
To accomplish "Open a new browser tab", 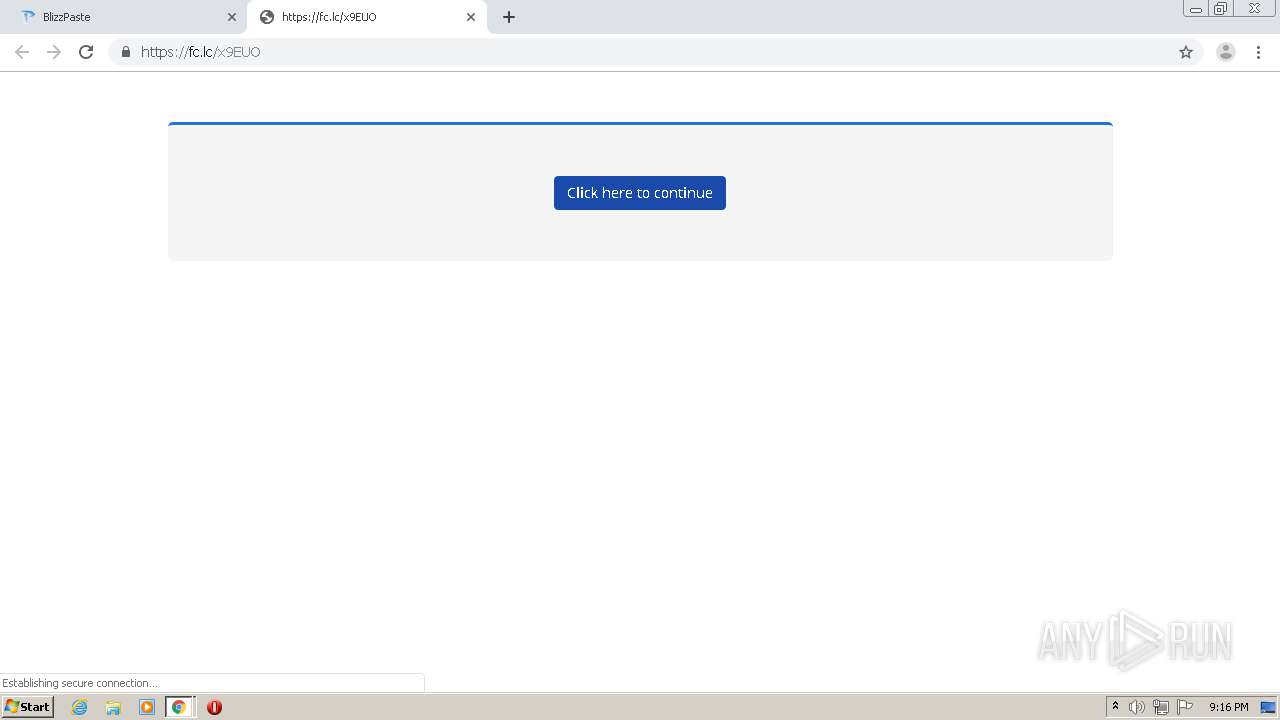I will tap(509, 17).
